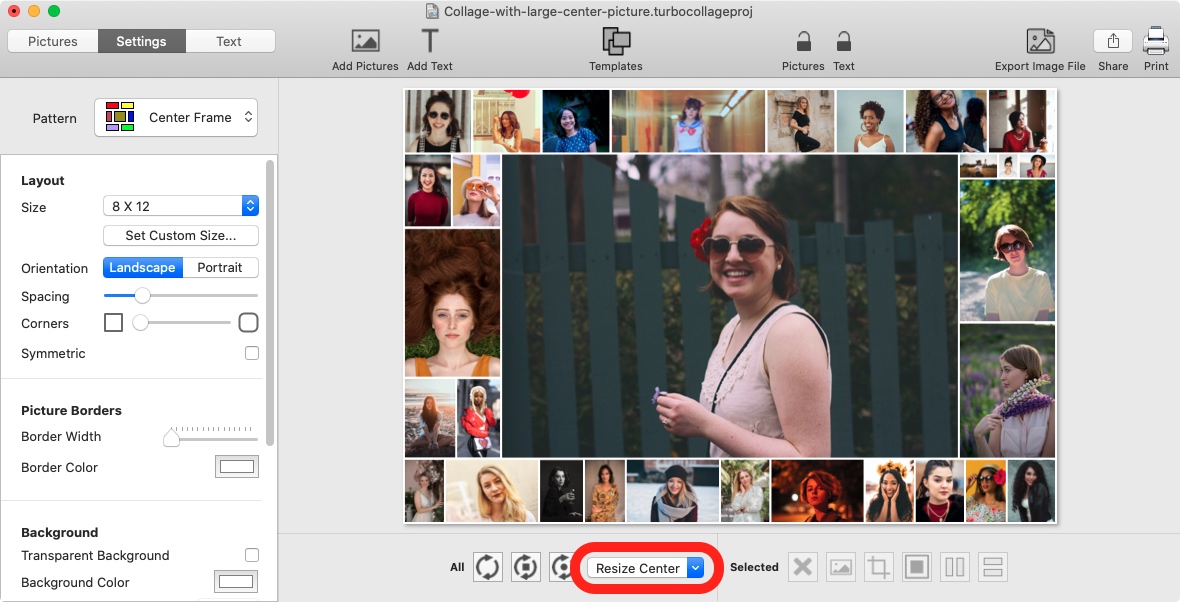Click the Add Pictures toolbar icon
The image size is (1180, 602).
365,41
